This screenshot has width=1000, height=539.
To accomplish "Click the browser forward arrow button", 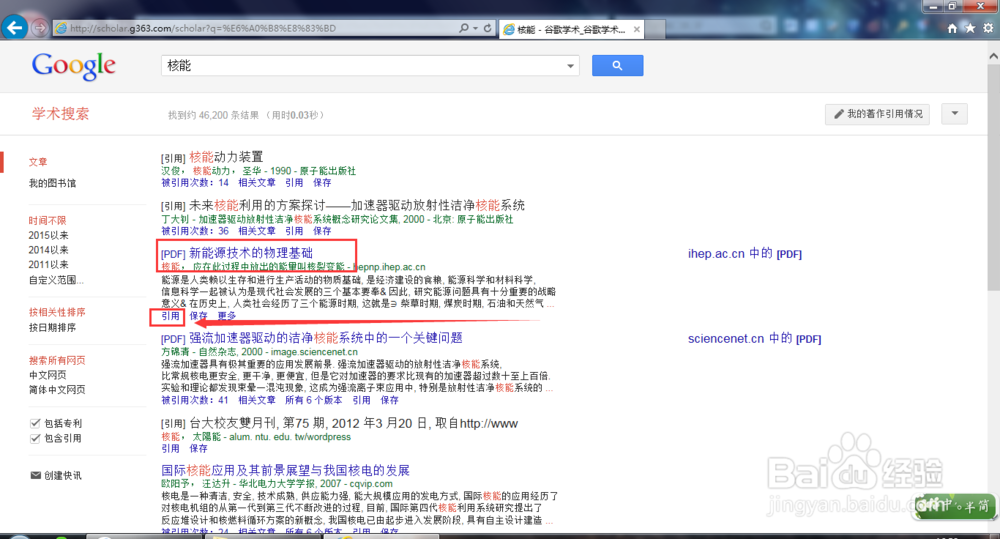I will tap(40, 28).
